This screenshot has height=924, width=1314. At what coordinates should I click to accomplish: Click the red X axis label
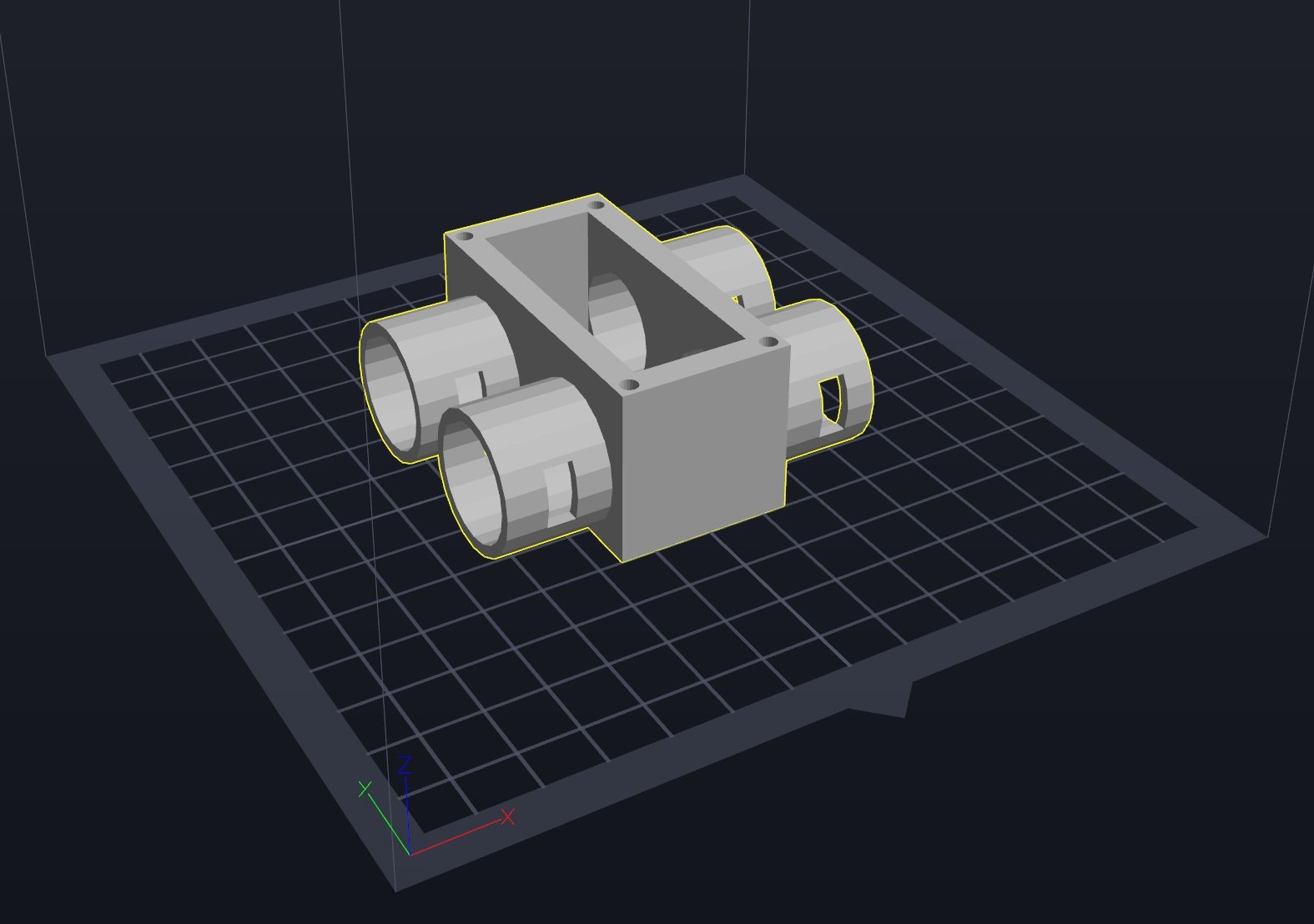pyautogui.click(x=507, y=816)
